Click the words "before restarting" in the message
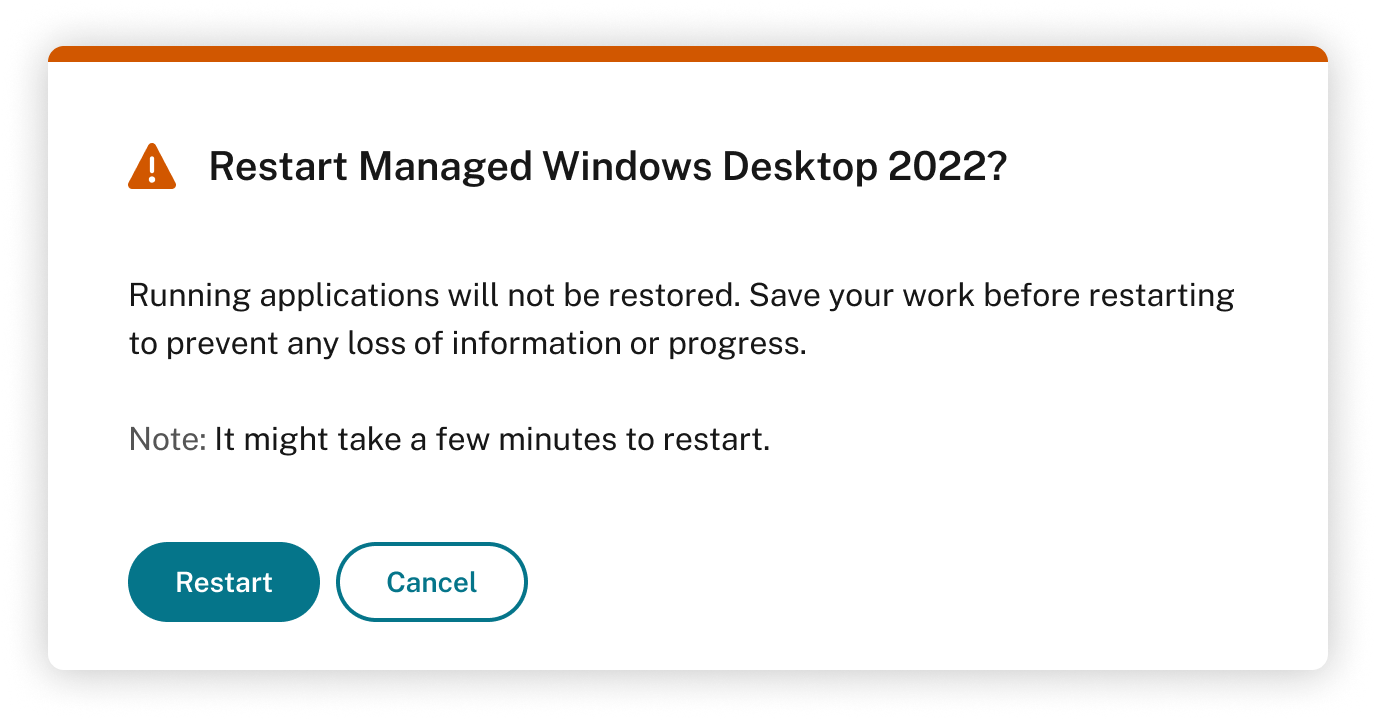The width and height of the screenshot is (1376, 720). click(1109, 296)
